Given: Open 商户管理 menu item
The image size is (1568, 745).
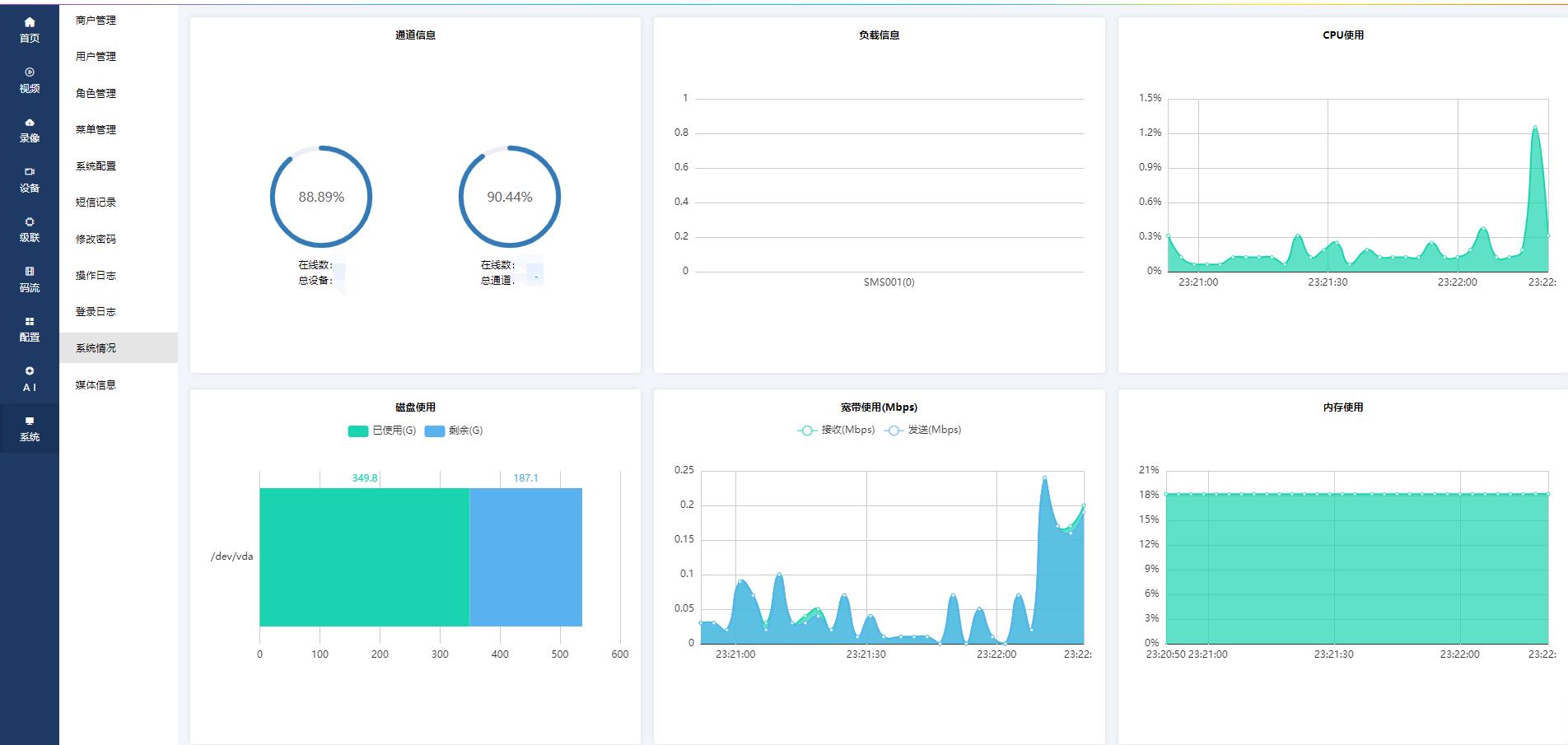Looking at the screenshot, I should pyautogui.click(x=96, y=21).
